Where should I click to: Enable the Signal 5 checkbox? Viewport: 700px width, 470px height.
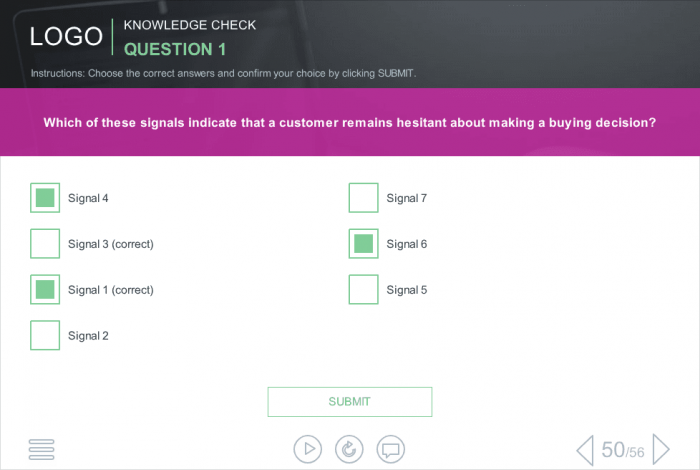[x=364, y=290]
